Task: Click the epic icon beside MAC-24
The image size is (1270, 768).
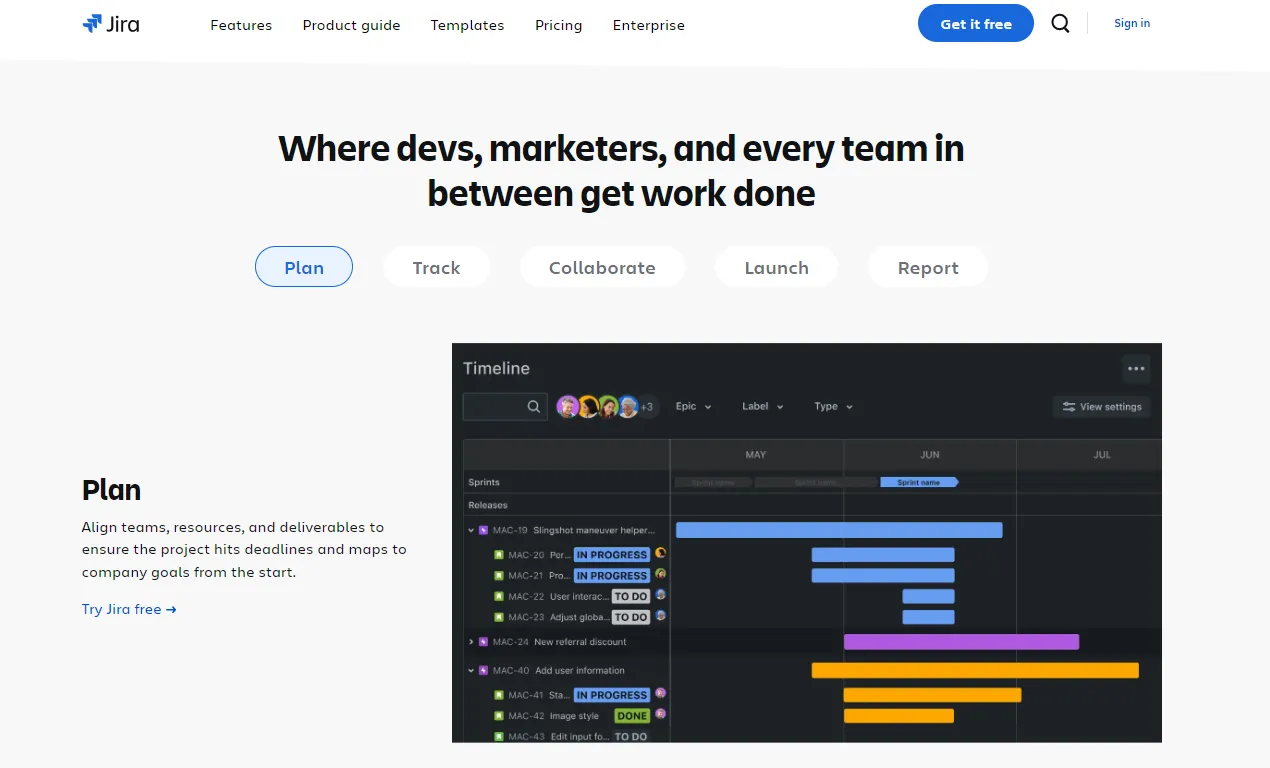Action: pyautogui.click(x=483, y=642)
